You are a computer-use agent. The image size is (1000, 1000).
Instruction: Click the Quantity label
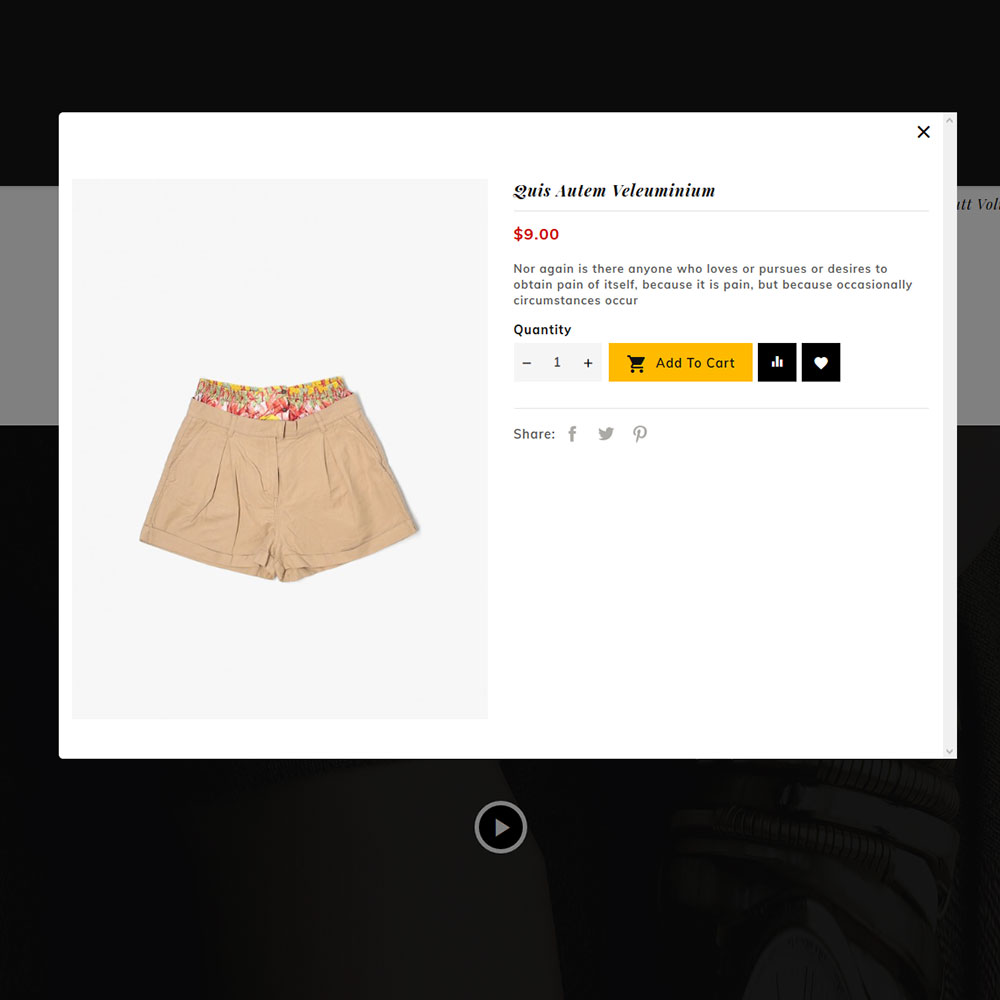tap(542, 330)
